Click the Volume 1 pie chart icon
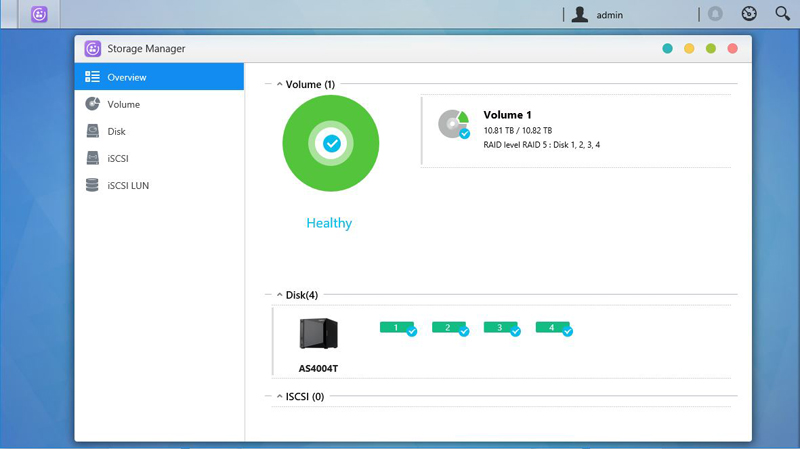Image resolution: width=800 pixels, height=449 pixels. [x=453, y=124]
